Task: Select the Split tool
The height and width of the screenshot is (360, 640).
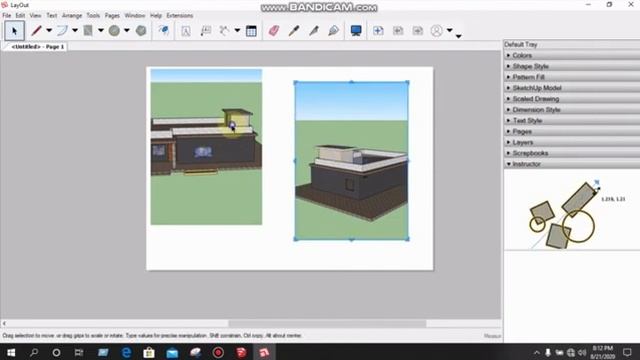Action: pos(313,31)
